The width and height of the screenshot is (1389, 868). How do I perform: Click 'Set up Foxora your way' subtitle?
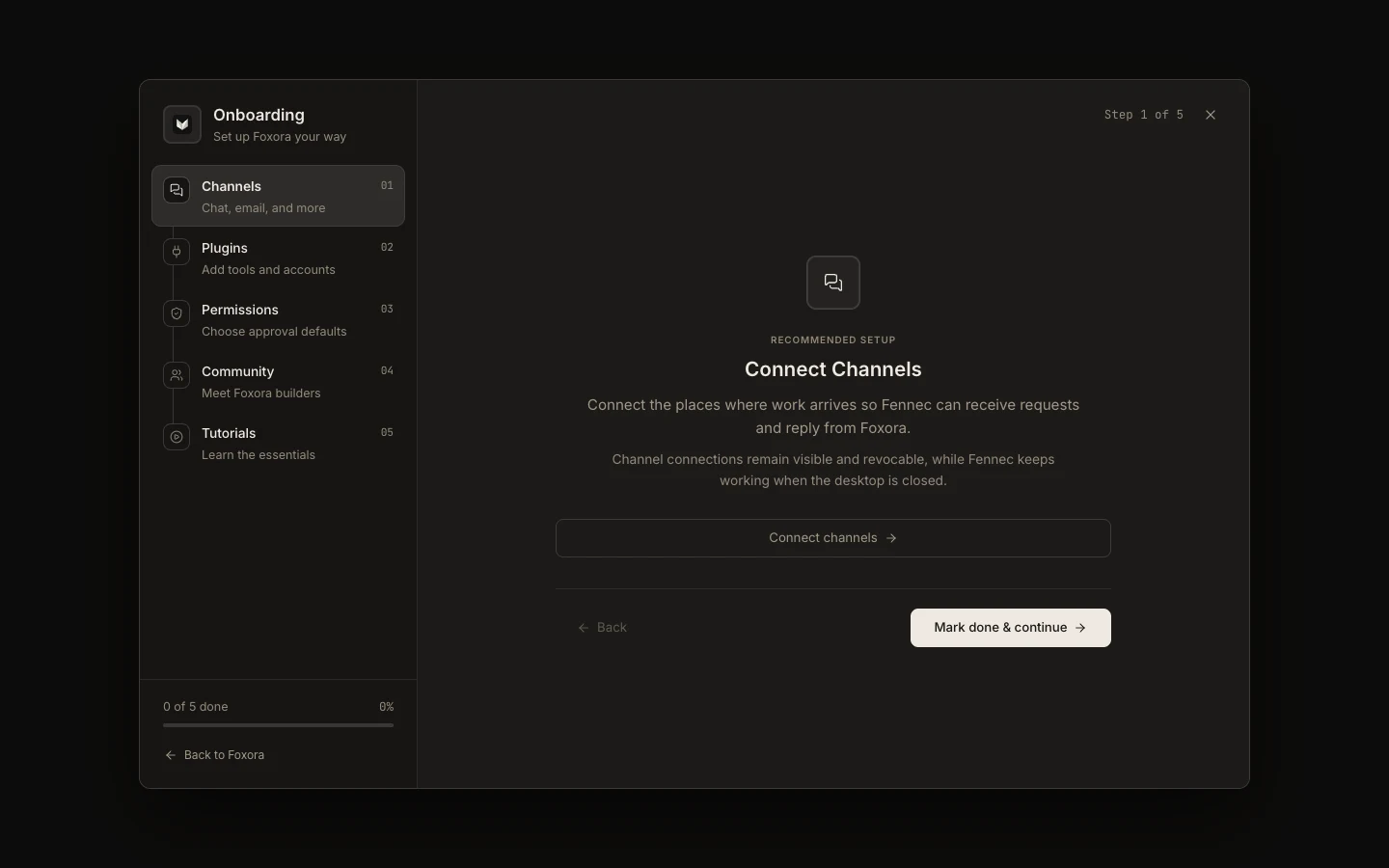point(280,137)
